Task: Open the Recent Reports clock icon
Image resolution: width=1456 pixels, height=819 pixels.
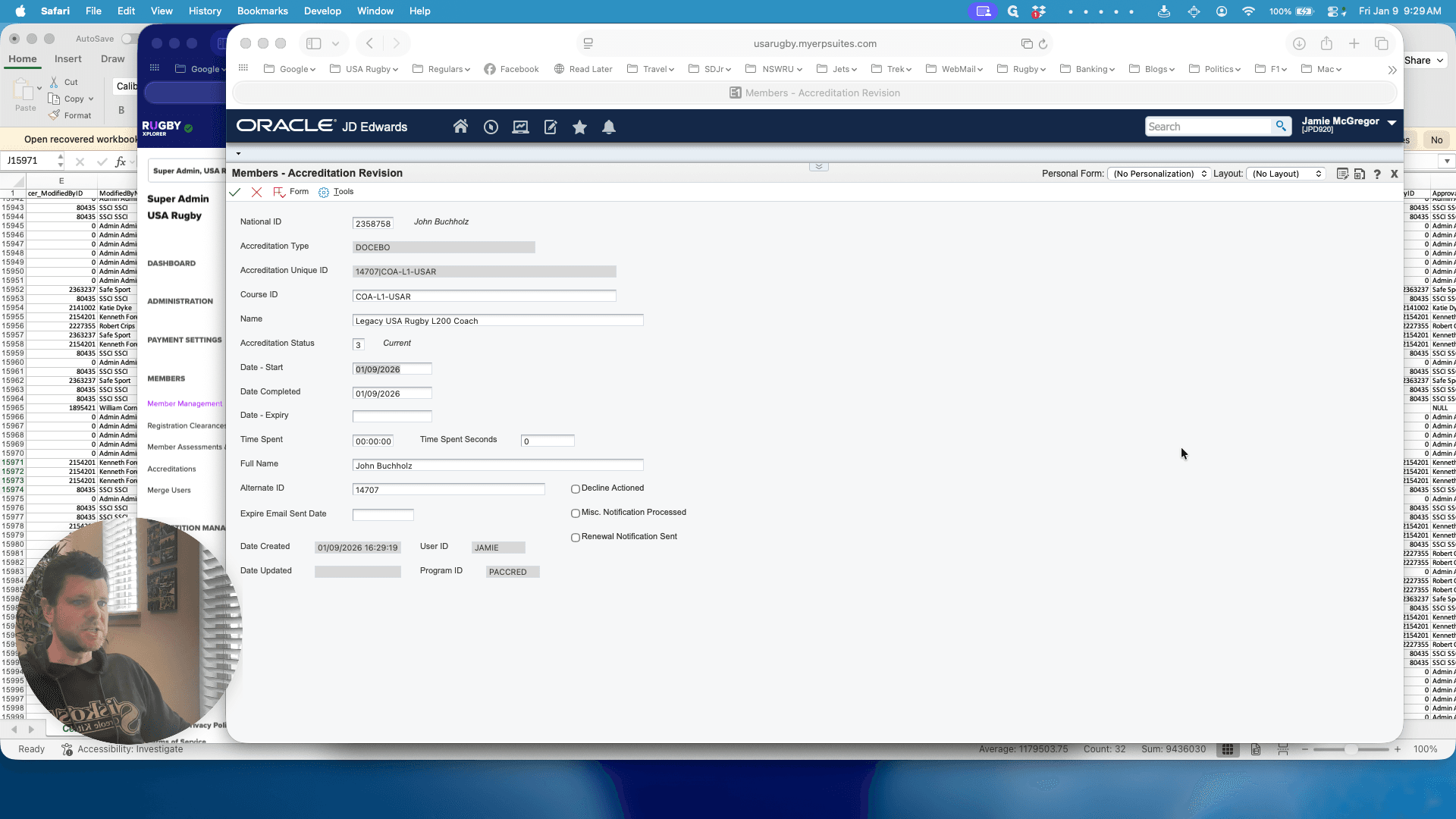Action: 491,127
